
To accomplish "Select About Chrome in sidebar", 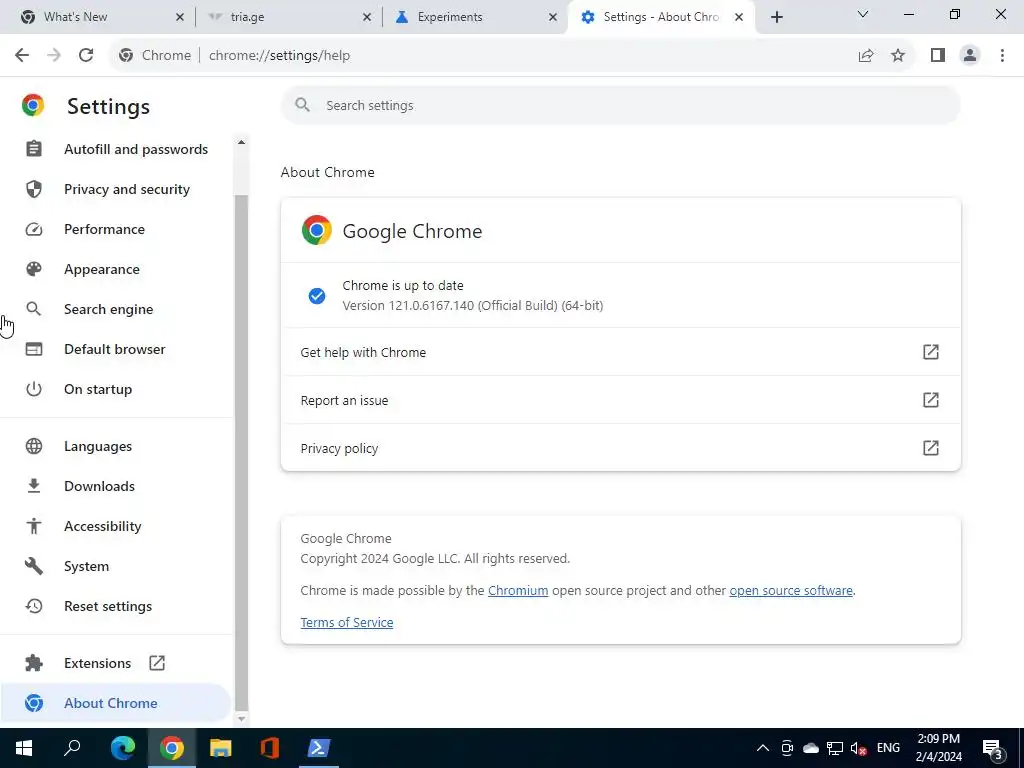I will (116, 703).
